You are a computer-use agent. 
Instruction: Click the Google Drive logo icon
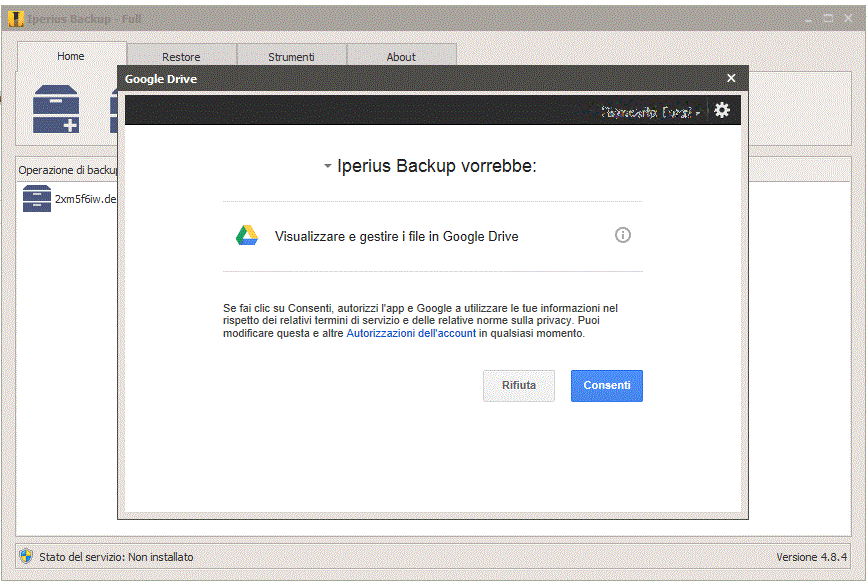click(x=247, y=236)
